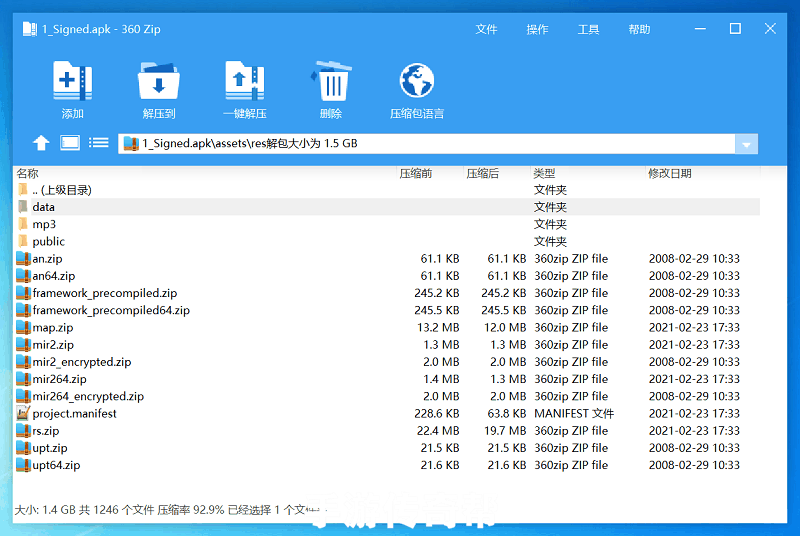800x536 pixels.
Task: Click the 添加 (Add) toolbar icon
Action: (x=72, y=80)
